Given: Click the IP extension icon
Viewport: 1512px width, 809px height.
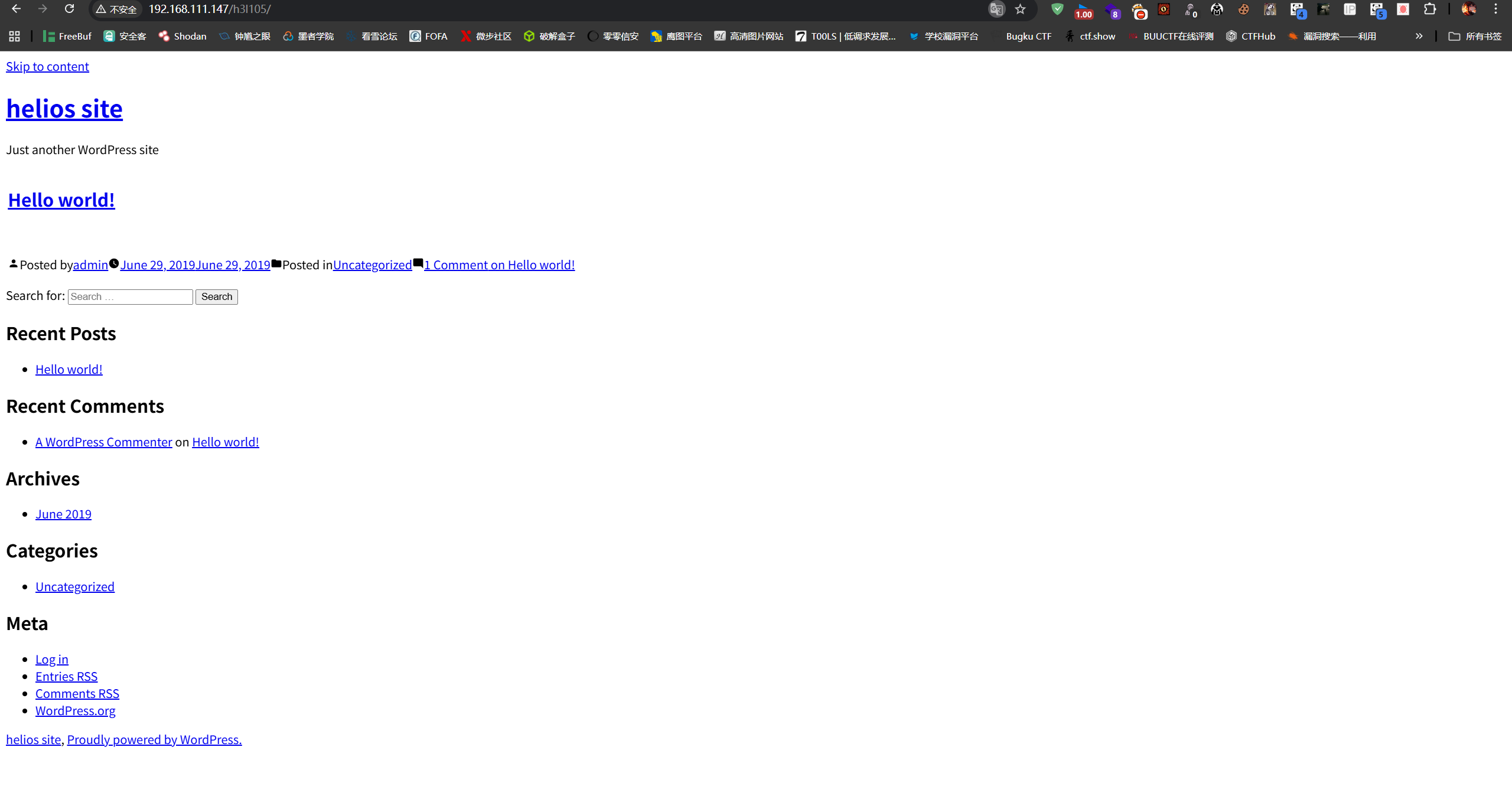Looking at the screenshot, I should point(1350,9).
